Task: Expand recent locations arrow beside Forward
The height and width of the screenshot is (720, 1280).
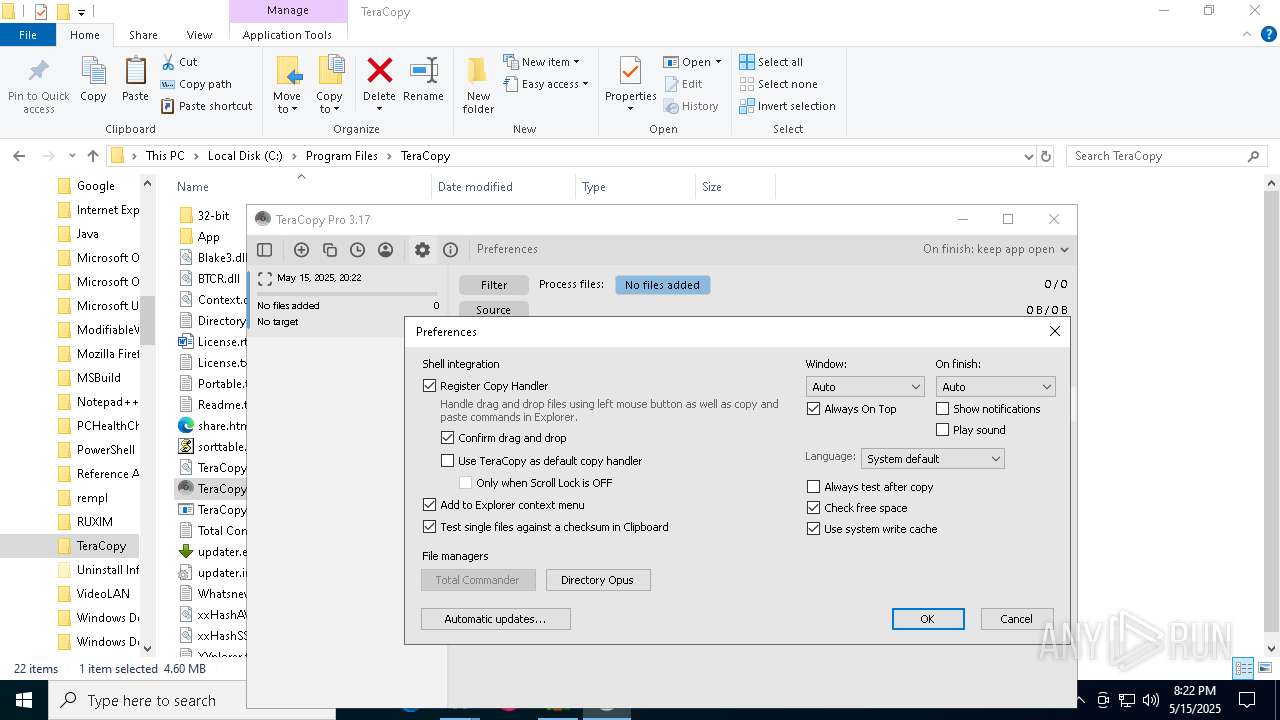Action: pos(70,156)
